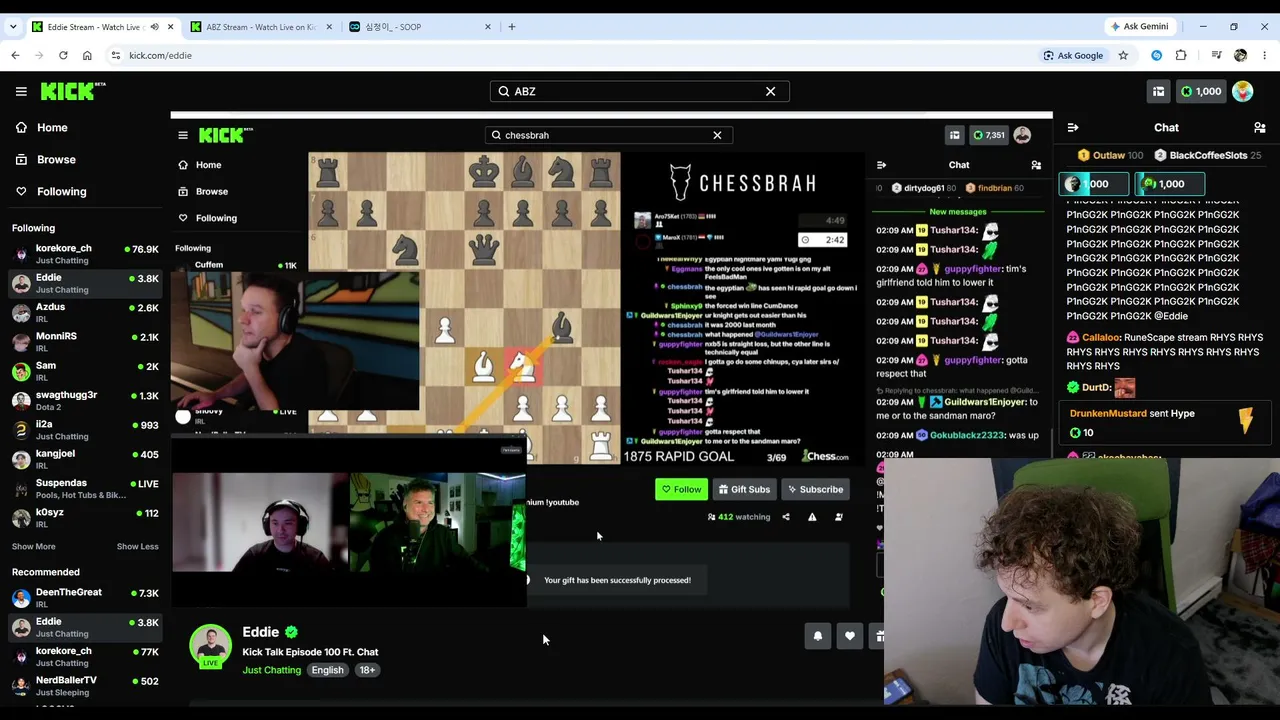Open the Kick shop chest icon
Viewport: 1280px width, 720px height.
pyautogui.click(x=1158, y=91)
